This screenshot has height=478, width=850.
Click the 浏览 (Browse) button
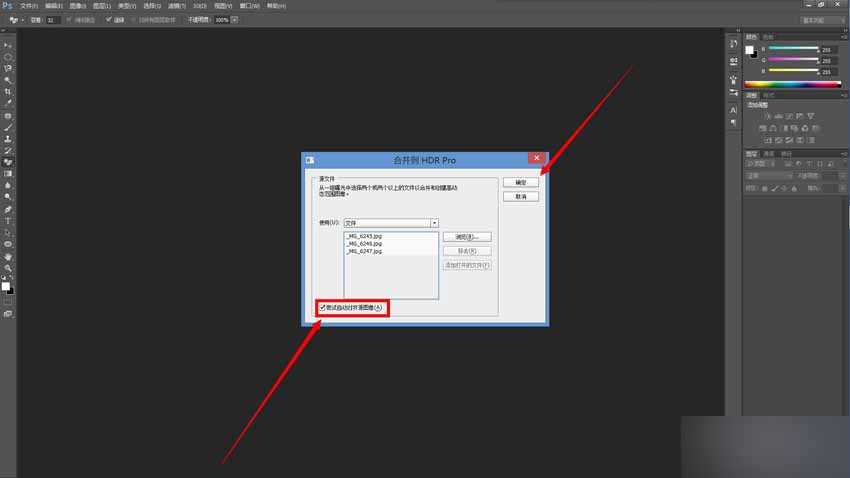[x=466, y=237]
